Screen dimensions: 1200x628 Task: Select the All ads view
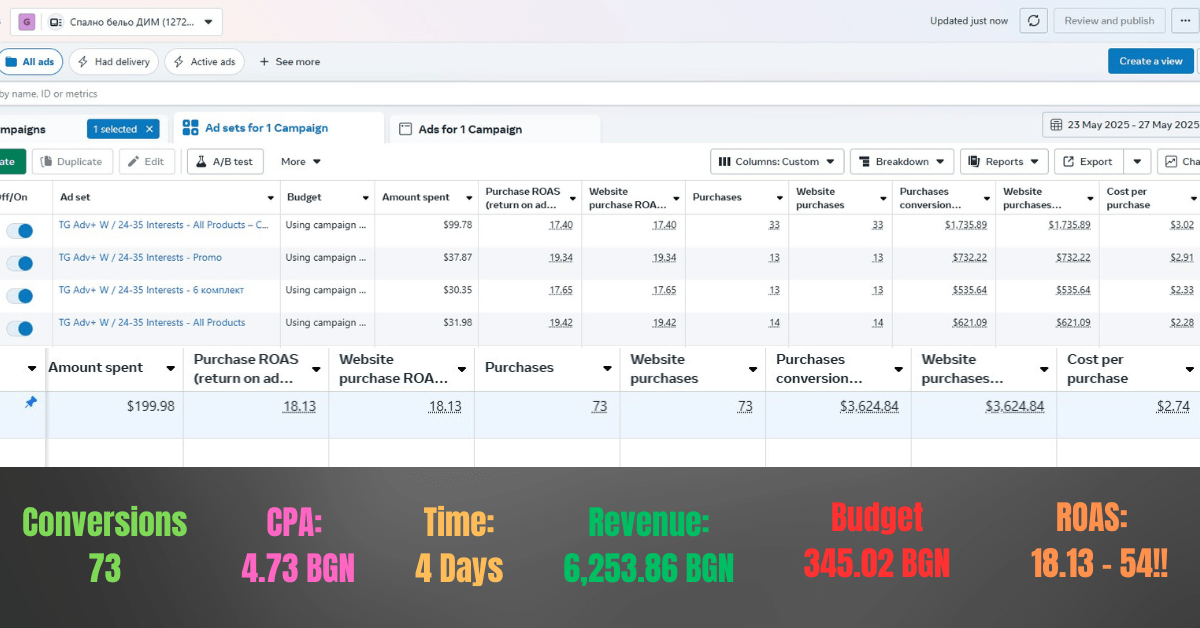(x=30, y=62)
